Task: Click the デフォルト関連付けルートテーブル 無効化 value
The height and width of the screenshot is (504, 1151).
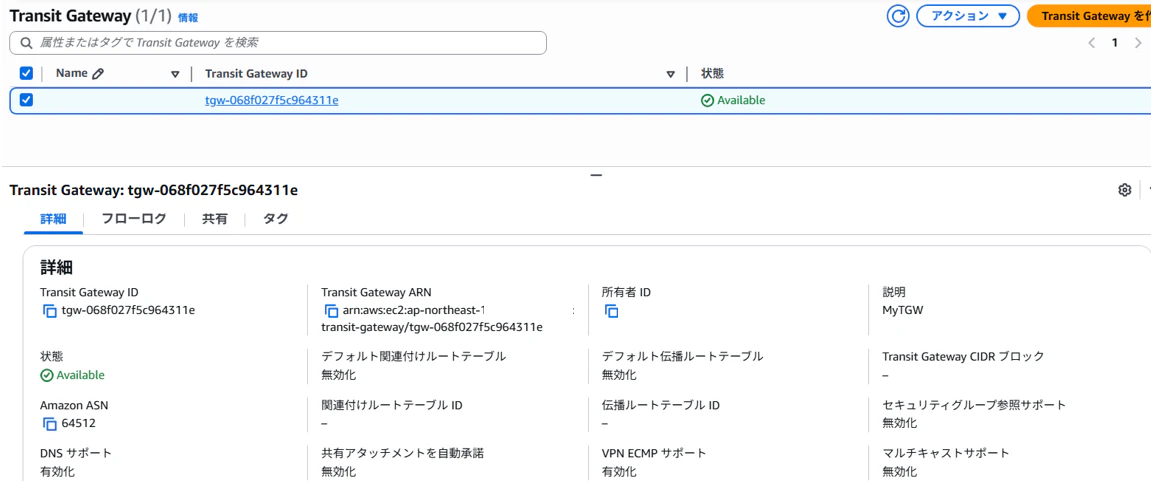Action: coord(338,375)
